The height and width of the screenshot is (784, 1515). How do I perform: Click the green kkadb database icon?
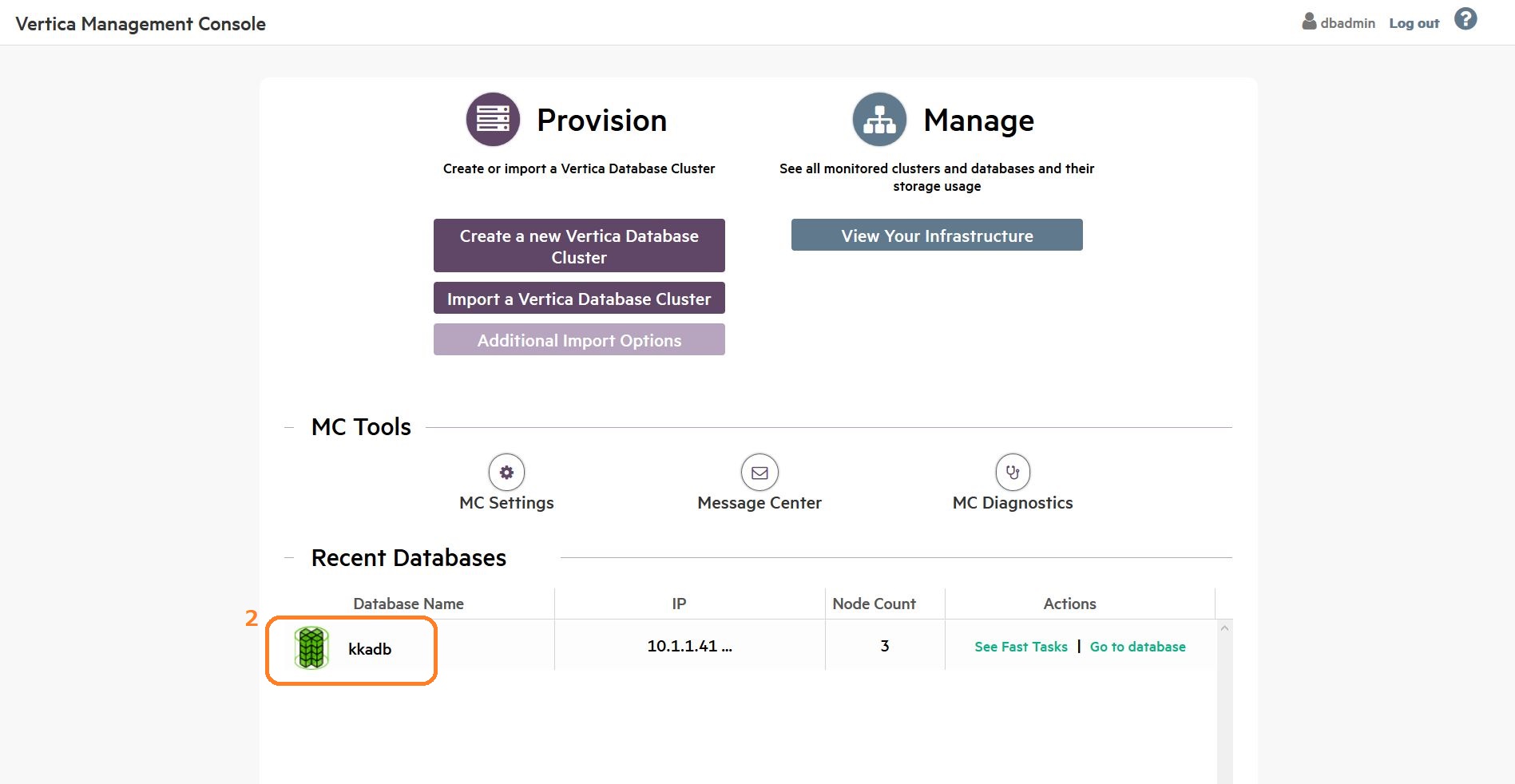click(311, 647)
